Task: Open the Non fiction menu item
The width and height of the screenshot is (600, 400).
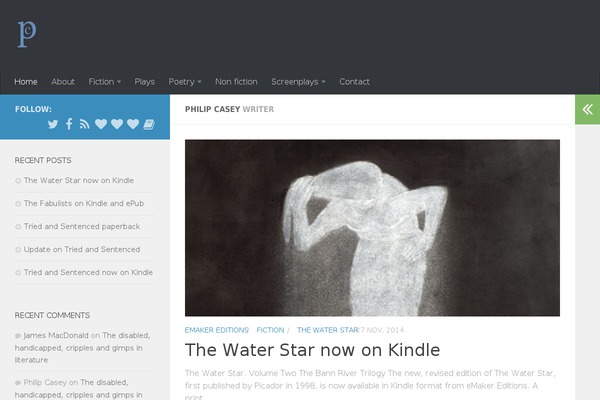Action: pyautogui.click(x=236, y=82)
